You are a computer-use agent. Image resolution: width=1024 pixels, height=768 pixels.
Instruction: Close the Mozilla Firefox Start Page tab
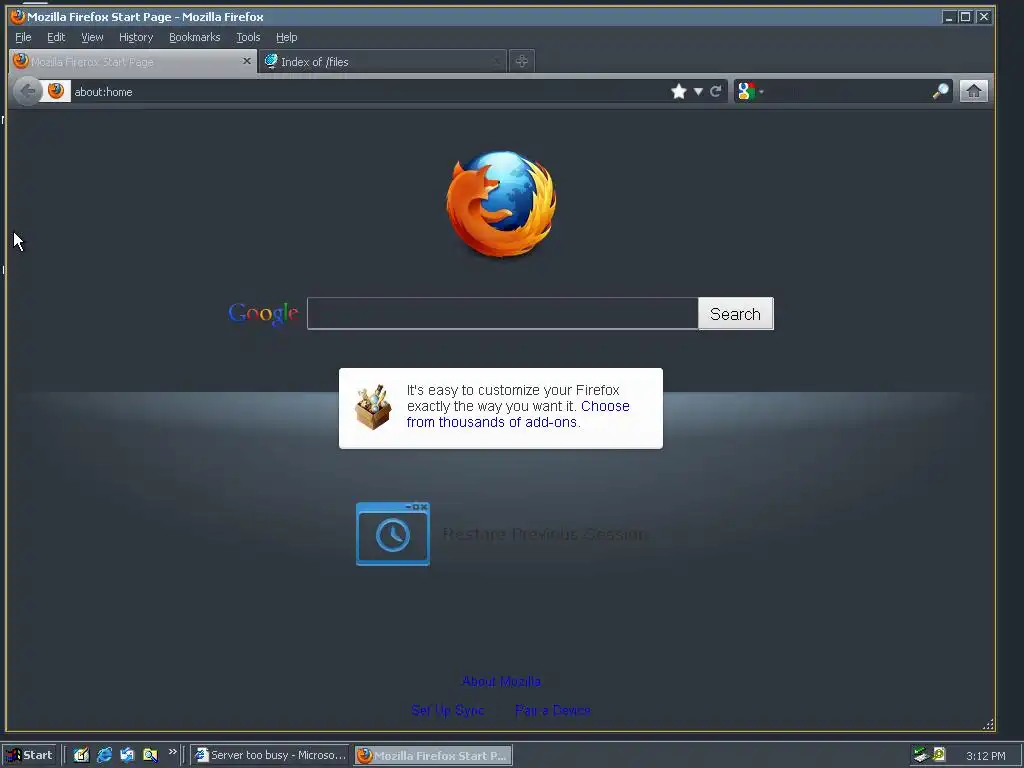point(246,61)
